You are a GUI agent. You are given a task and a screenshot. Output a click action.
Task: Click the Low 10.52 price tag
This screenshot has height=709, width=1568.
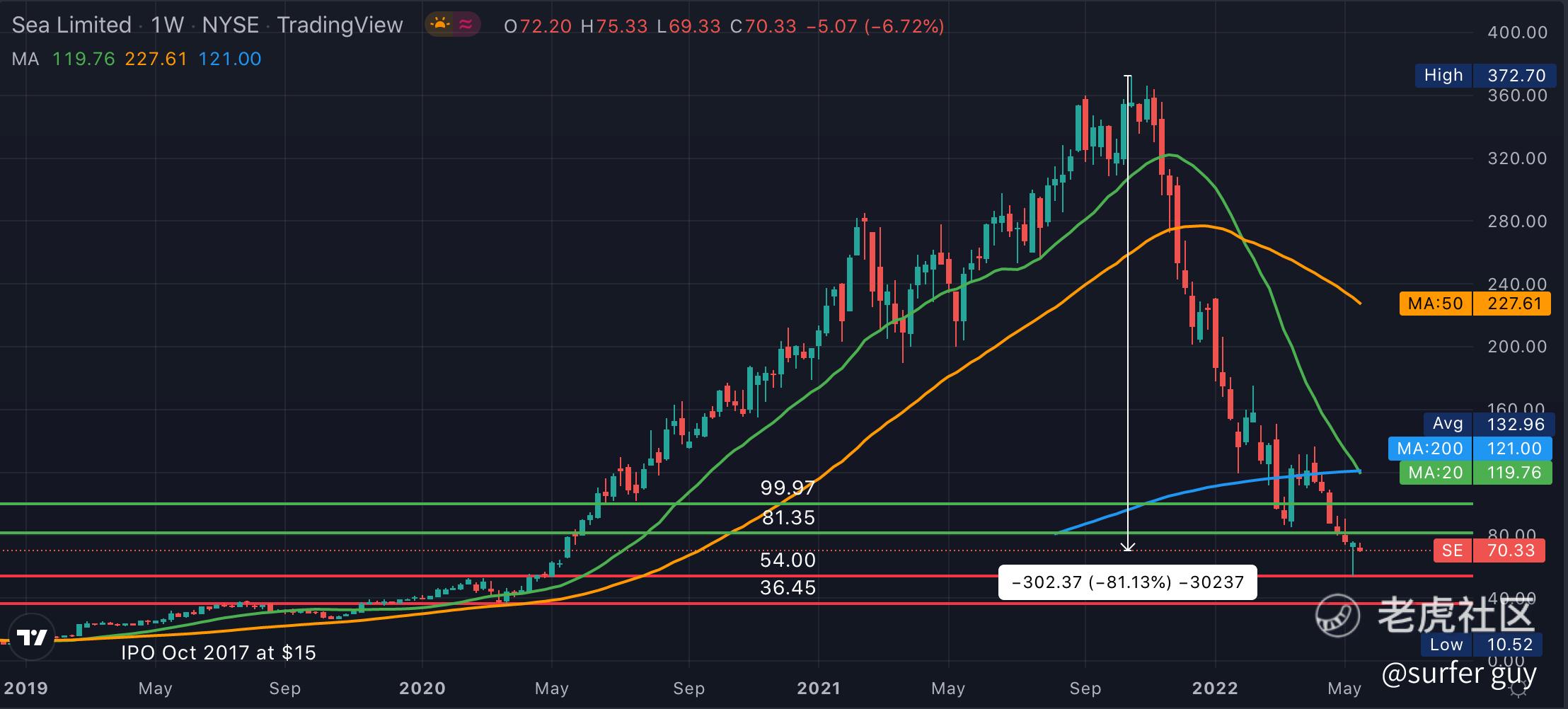point(1482,645)
